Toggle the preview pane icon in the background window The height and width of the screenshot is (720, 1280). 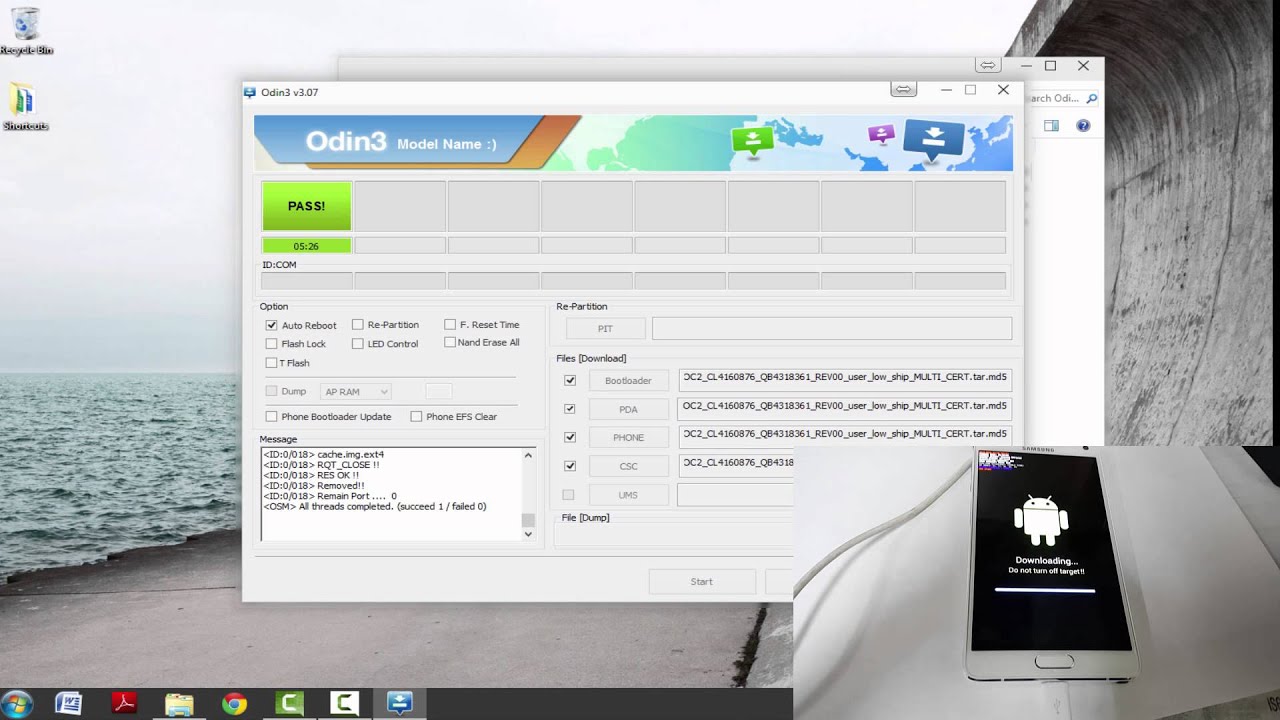pos(1051,126)
